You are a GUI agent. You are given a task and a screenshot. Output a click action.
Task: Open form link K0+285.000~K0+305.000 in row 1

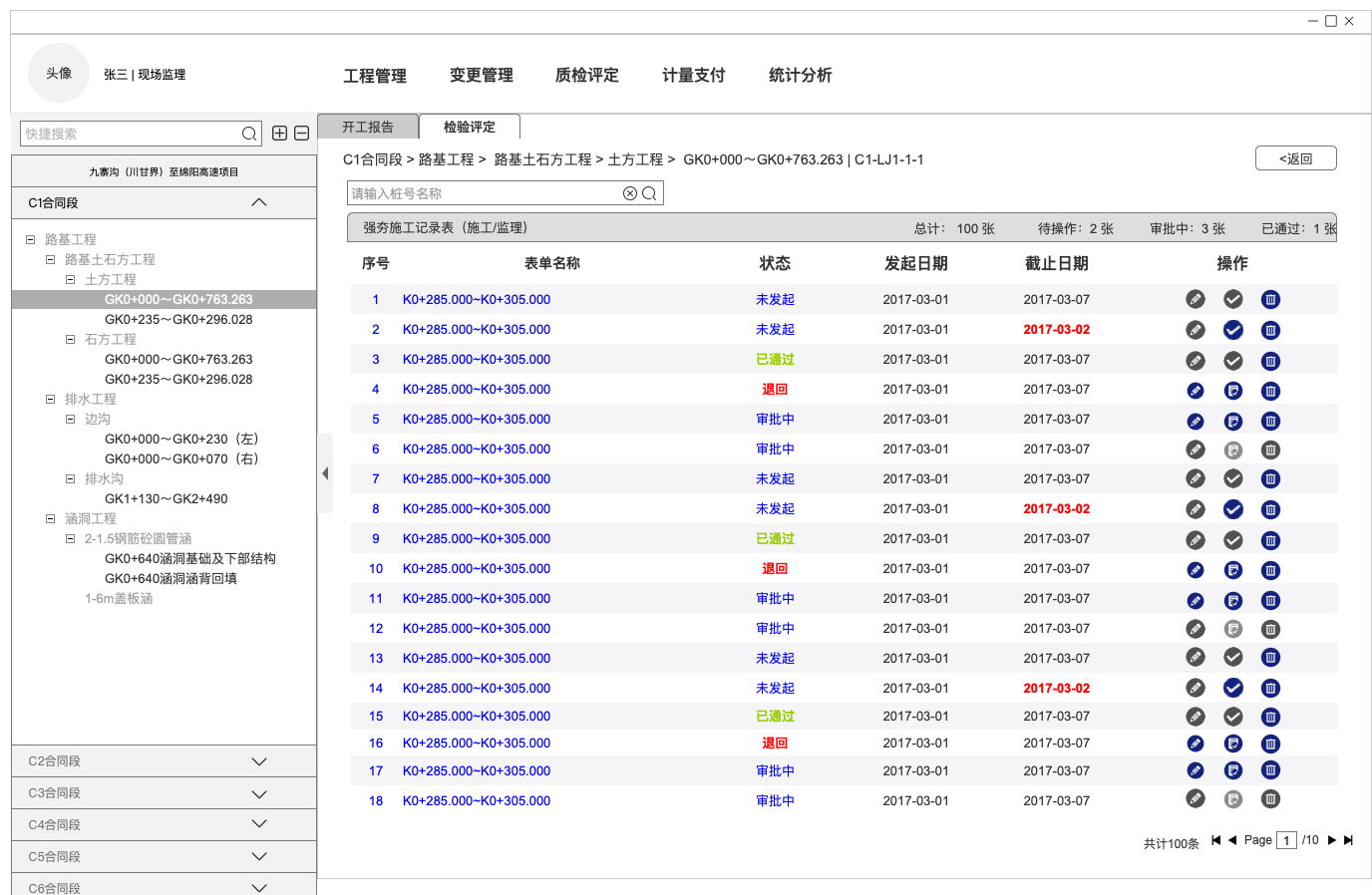coord(477,299)
